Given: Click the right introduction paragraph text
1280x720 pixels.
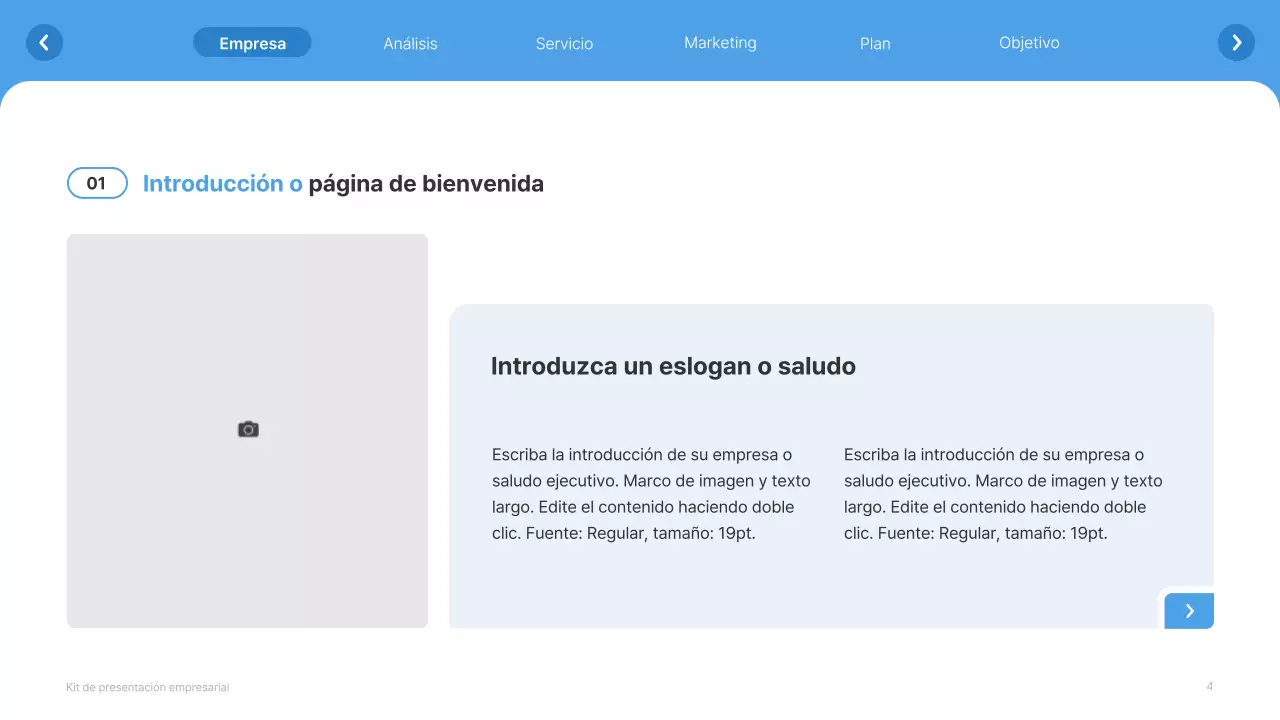Looking at the screenshot, I should point(1002,493).
